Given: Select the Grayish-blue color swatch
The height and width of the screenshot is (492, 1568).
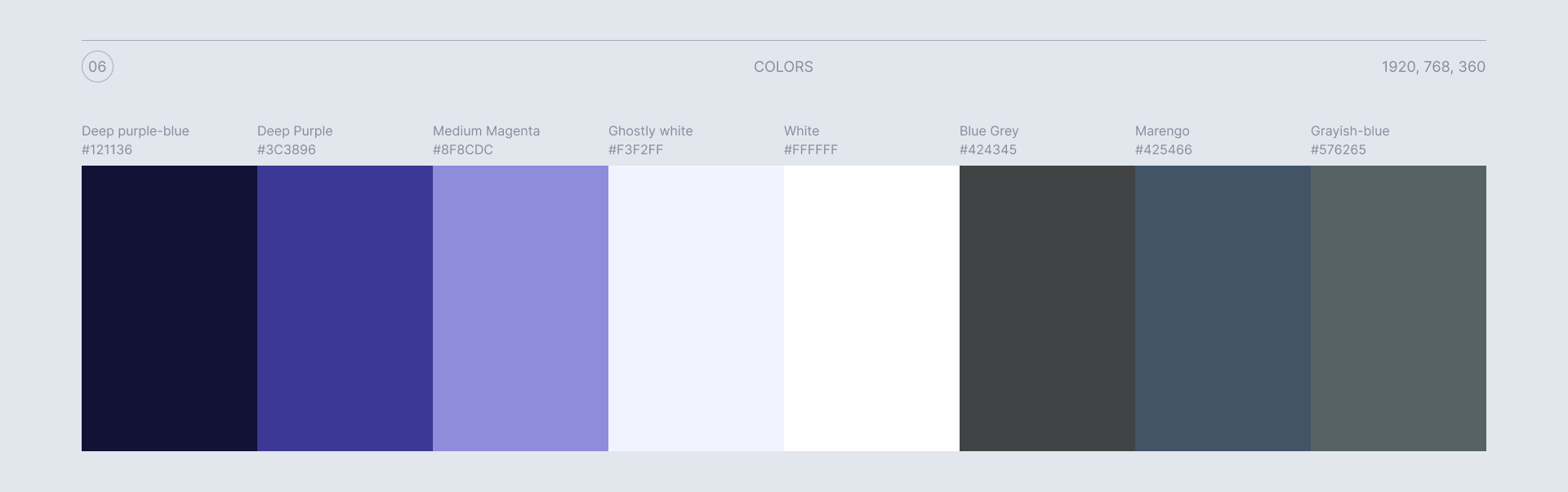Looking at the screenshot, I should [1398, 308].
